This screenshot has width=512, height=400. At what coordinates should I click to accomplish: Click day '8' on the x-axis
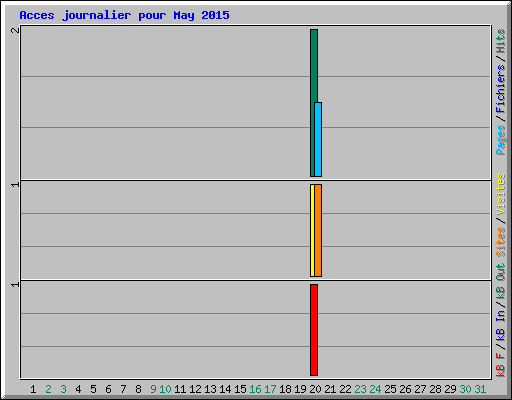[138, 389]
